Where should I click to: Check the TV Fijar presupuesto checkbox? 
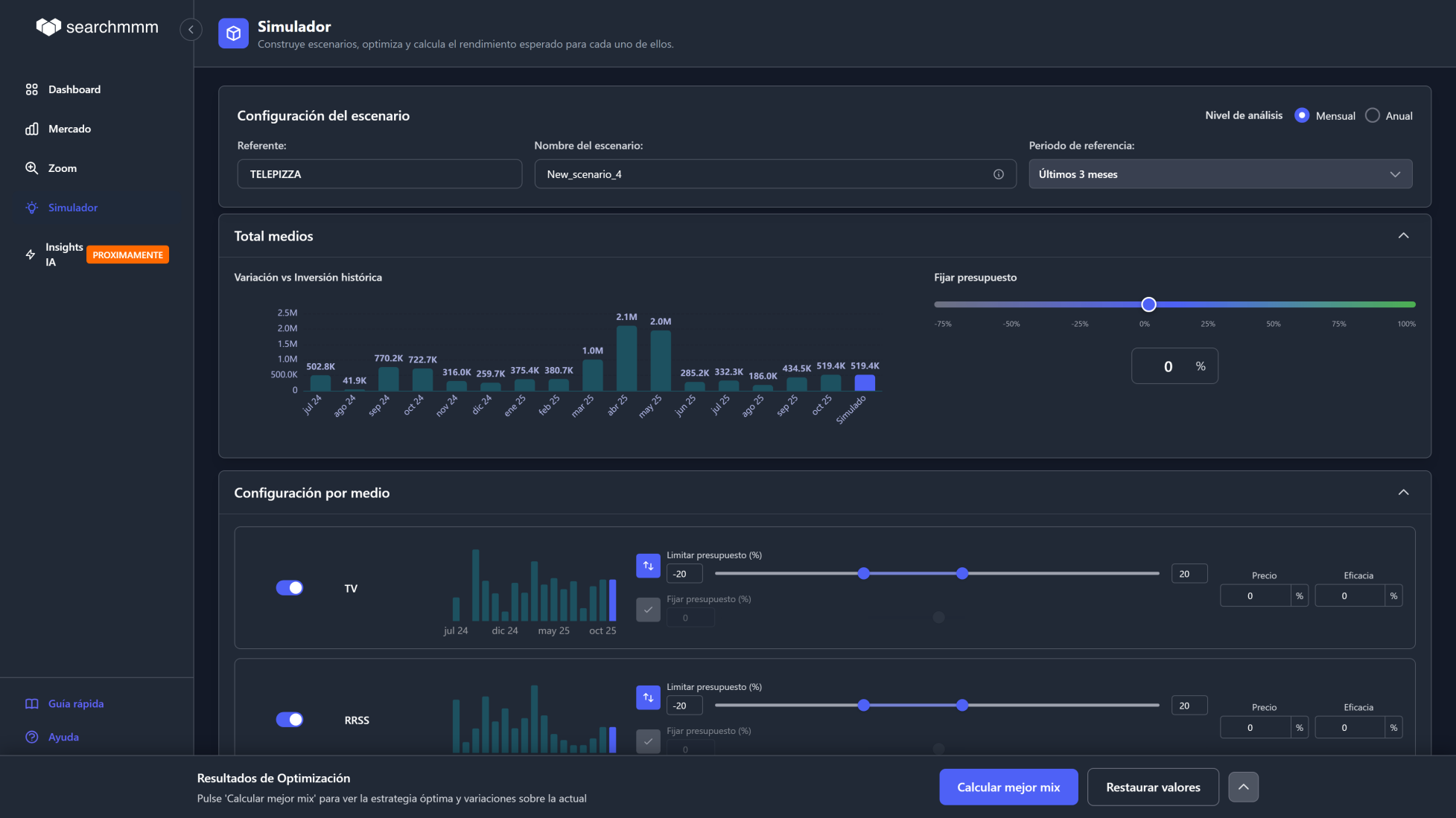pyautogui.click(x=648, y=610)
